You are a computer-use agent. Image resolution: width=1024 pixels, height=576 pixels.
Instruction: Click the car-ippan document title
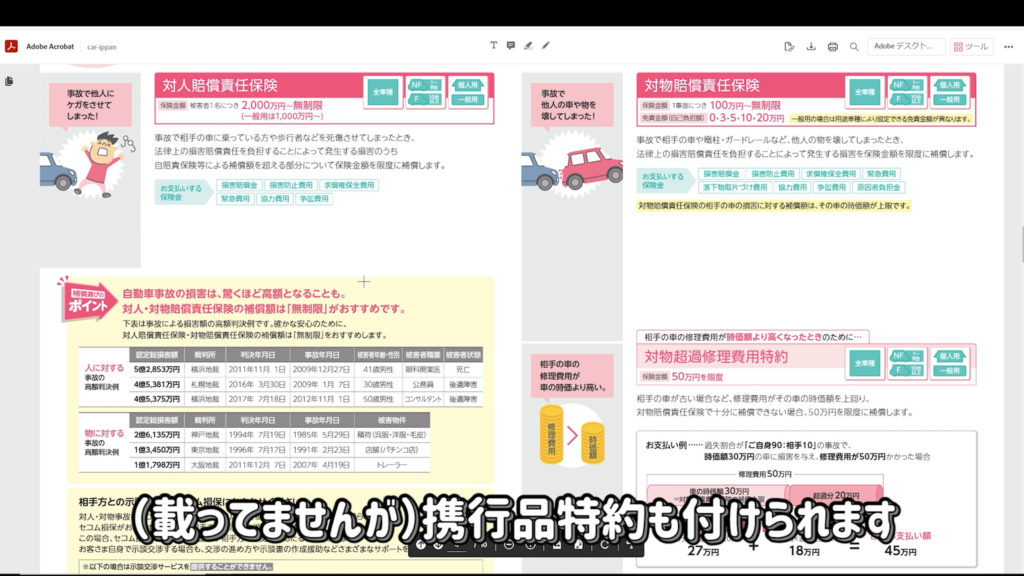click(103, 46)
